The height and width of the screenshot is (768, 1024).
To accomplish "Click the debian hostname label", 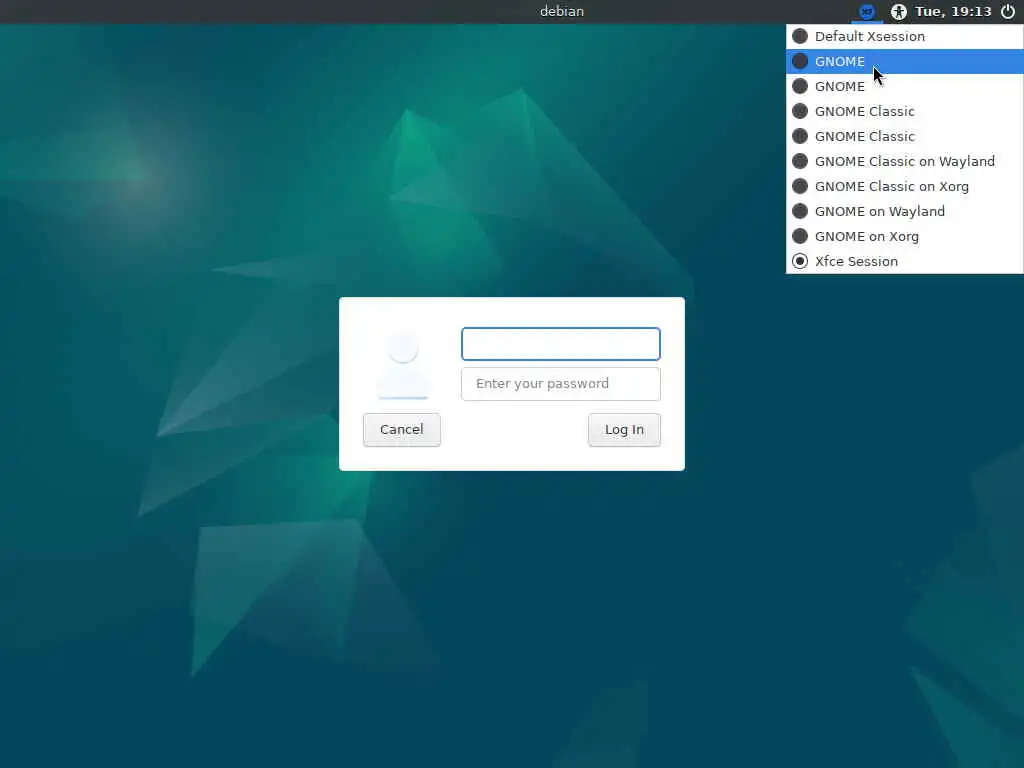I will tap(562, 12).
